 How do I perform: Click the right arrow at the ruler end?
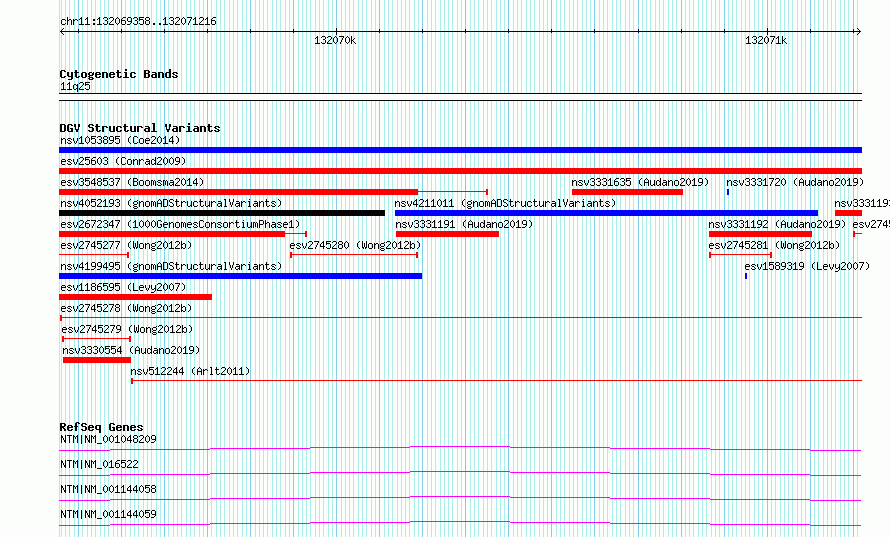point(859,31)
